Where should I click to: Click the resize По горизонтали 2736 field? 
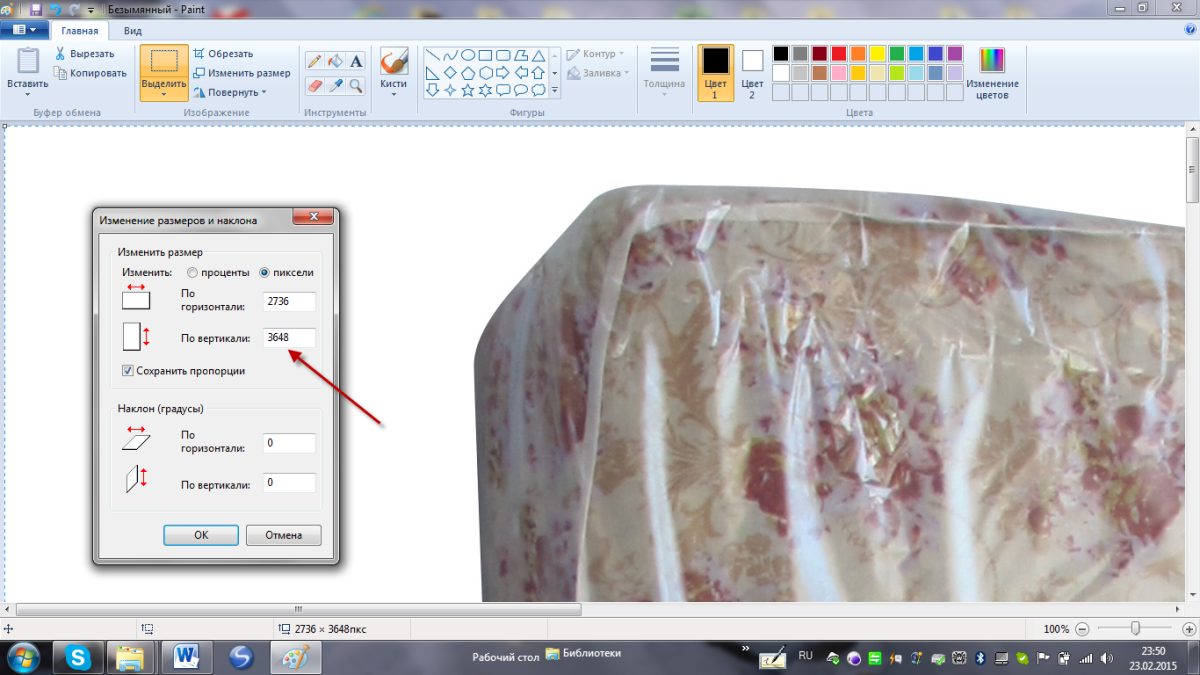[289, 301]
